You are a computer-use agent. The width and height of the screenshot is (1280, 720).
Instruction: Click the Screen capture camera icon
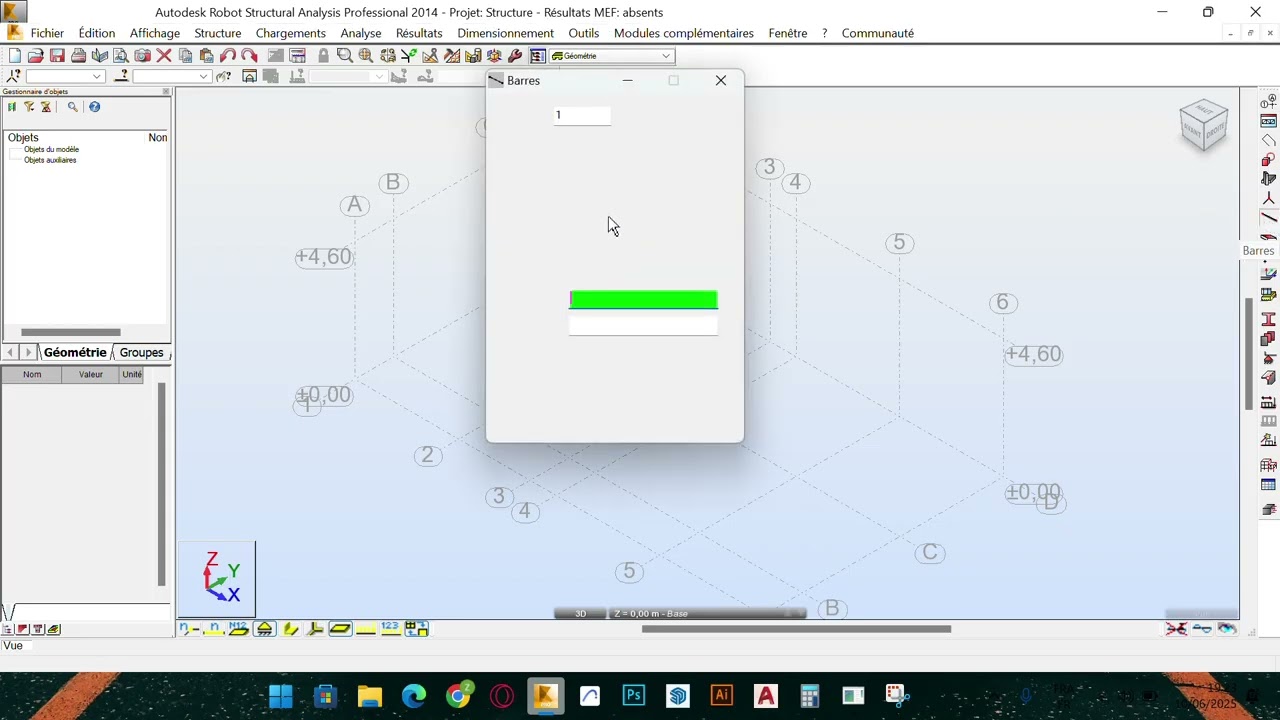tap(142, 56)
